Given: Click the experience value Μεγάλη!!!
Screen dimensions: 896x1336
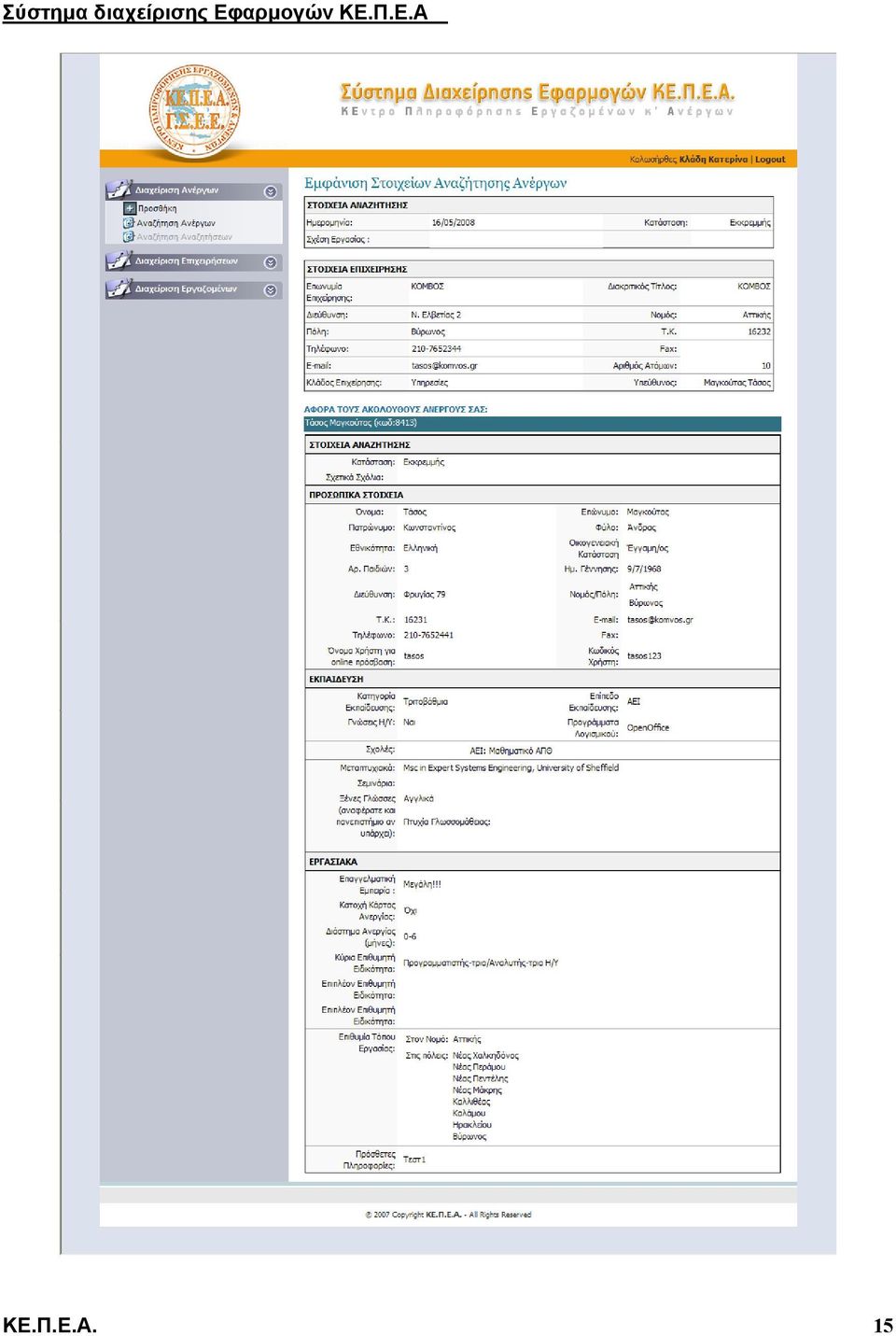Looking at the screenshot, I should [x=422, y=884].
